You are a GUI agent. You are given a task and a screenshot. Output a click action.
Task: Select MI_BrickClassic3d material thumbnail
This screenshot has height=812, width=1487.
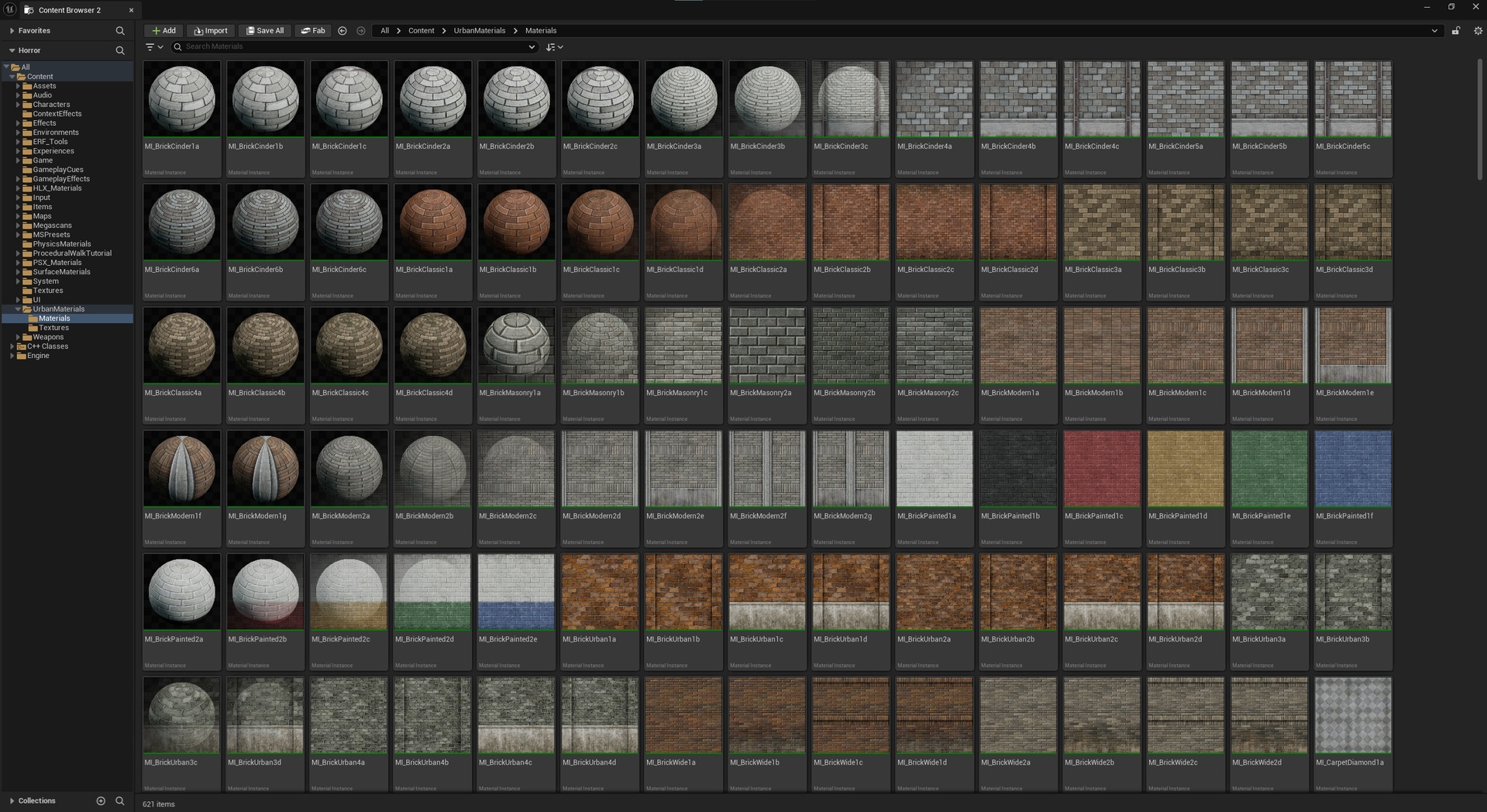(1354, 222)
